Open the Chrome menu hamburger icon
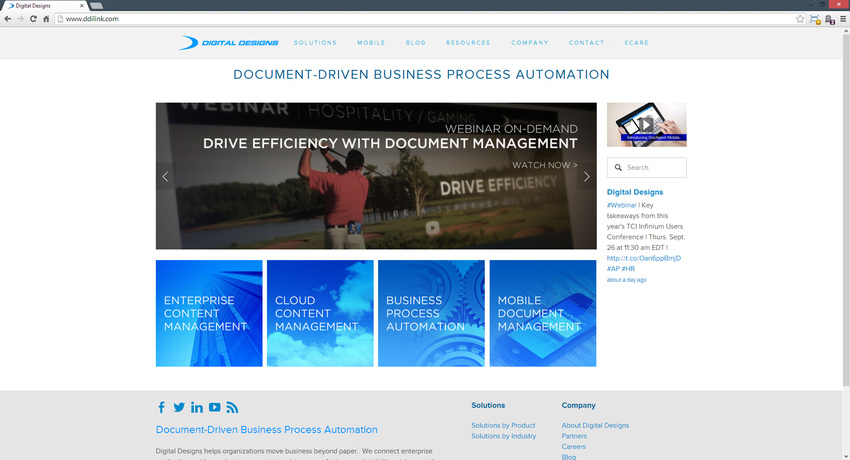850x460 pixels. [x=843, y=19]
